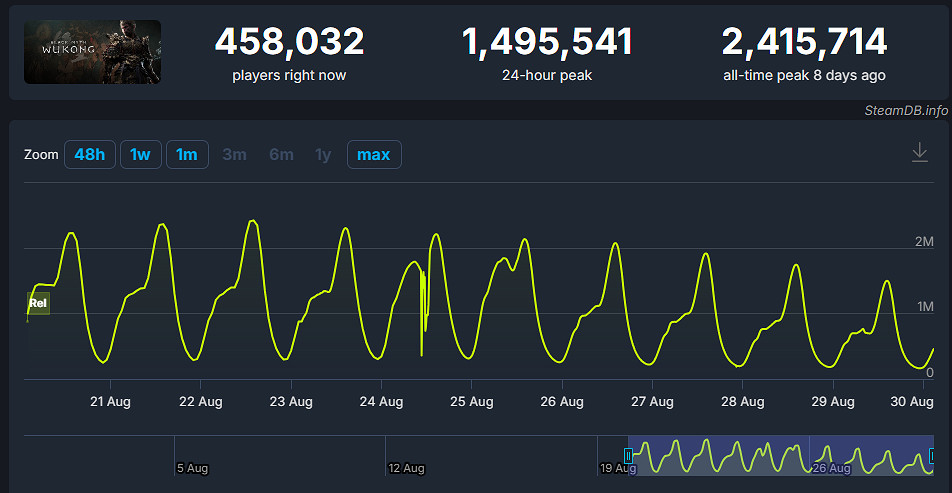Switch zoom to 1m

point(187,155)
